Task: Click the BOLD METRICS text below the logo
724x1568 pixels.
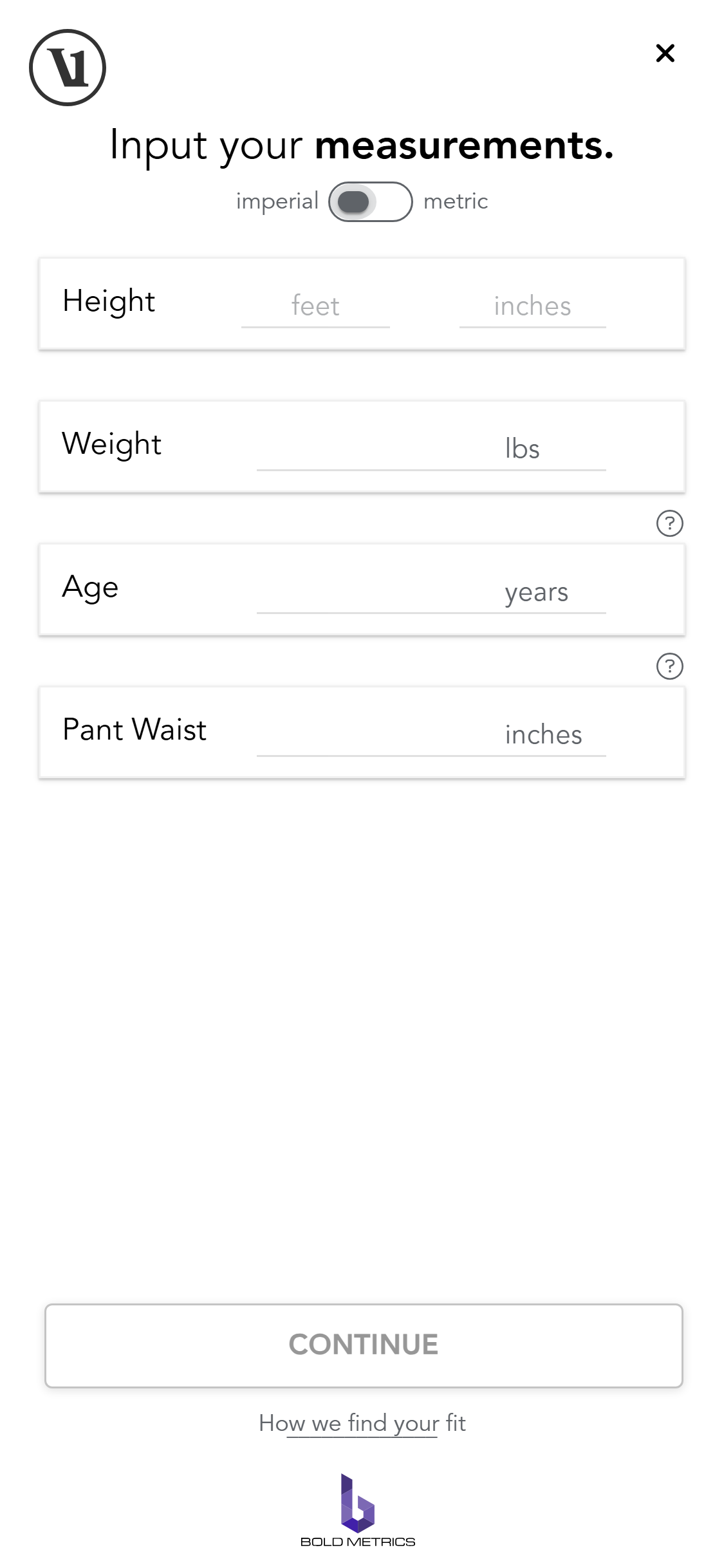Action: click(358, 1542)
